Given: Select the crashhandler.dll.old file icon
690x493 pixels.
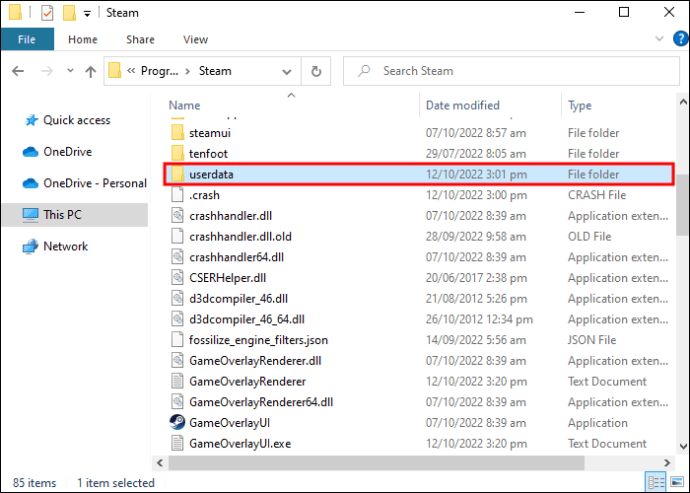Looking at the screenshot, I should click(x=177, y=236).
